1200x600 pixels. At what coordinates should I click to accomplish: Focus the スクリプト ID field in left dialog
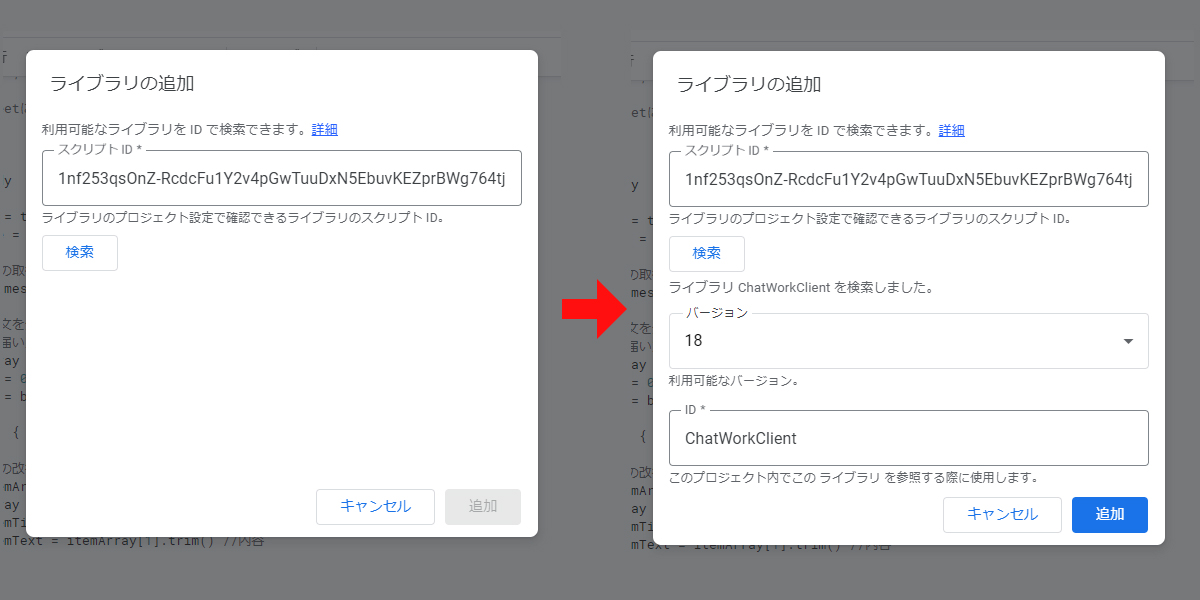point(282,178)
